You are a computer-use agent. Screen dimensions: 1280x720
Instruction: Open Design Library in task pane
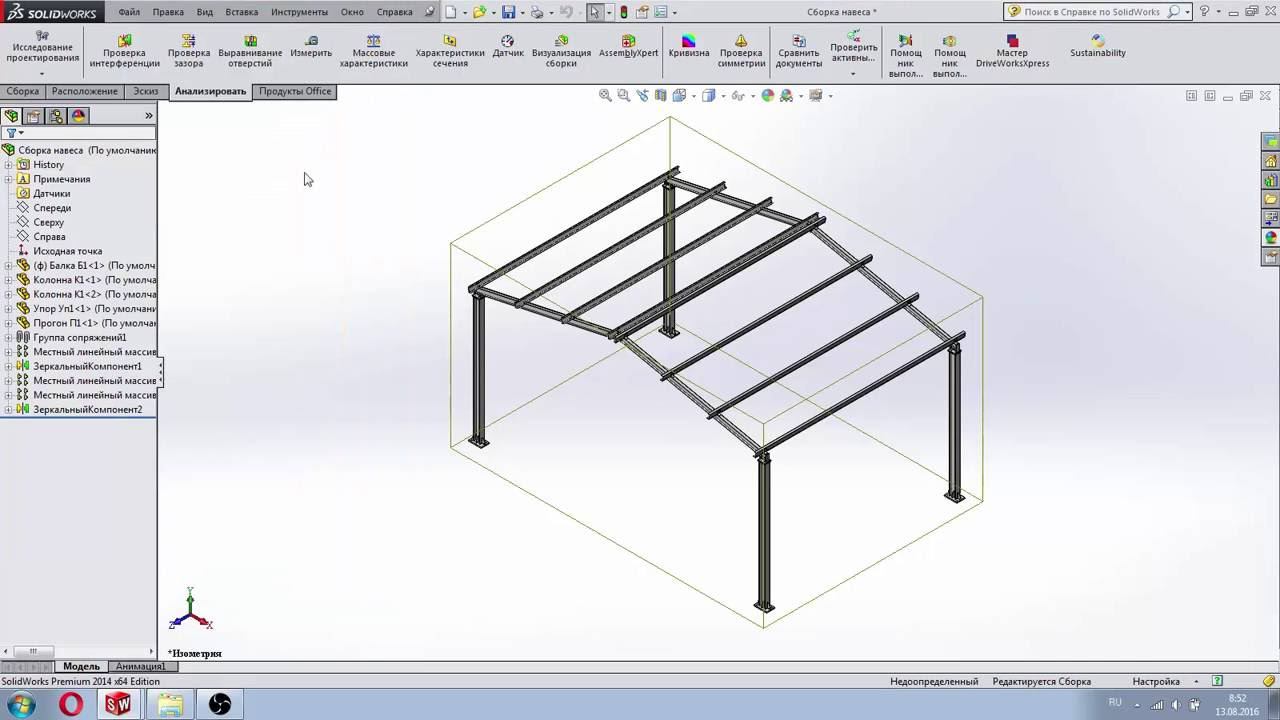tap(1271, 180)
